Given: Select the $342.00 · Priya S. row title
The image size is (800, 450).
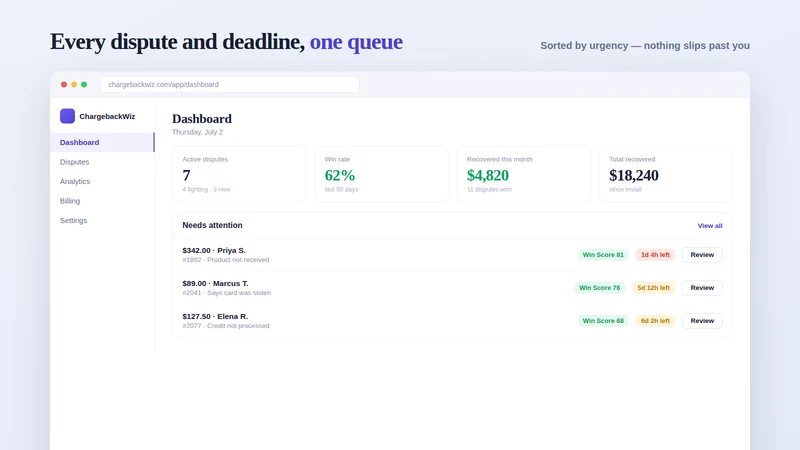Looking at the screenshot, I should point(214,250).
